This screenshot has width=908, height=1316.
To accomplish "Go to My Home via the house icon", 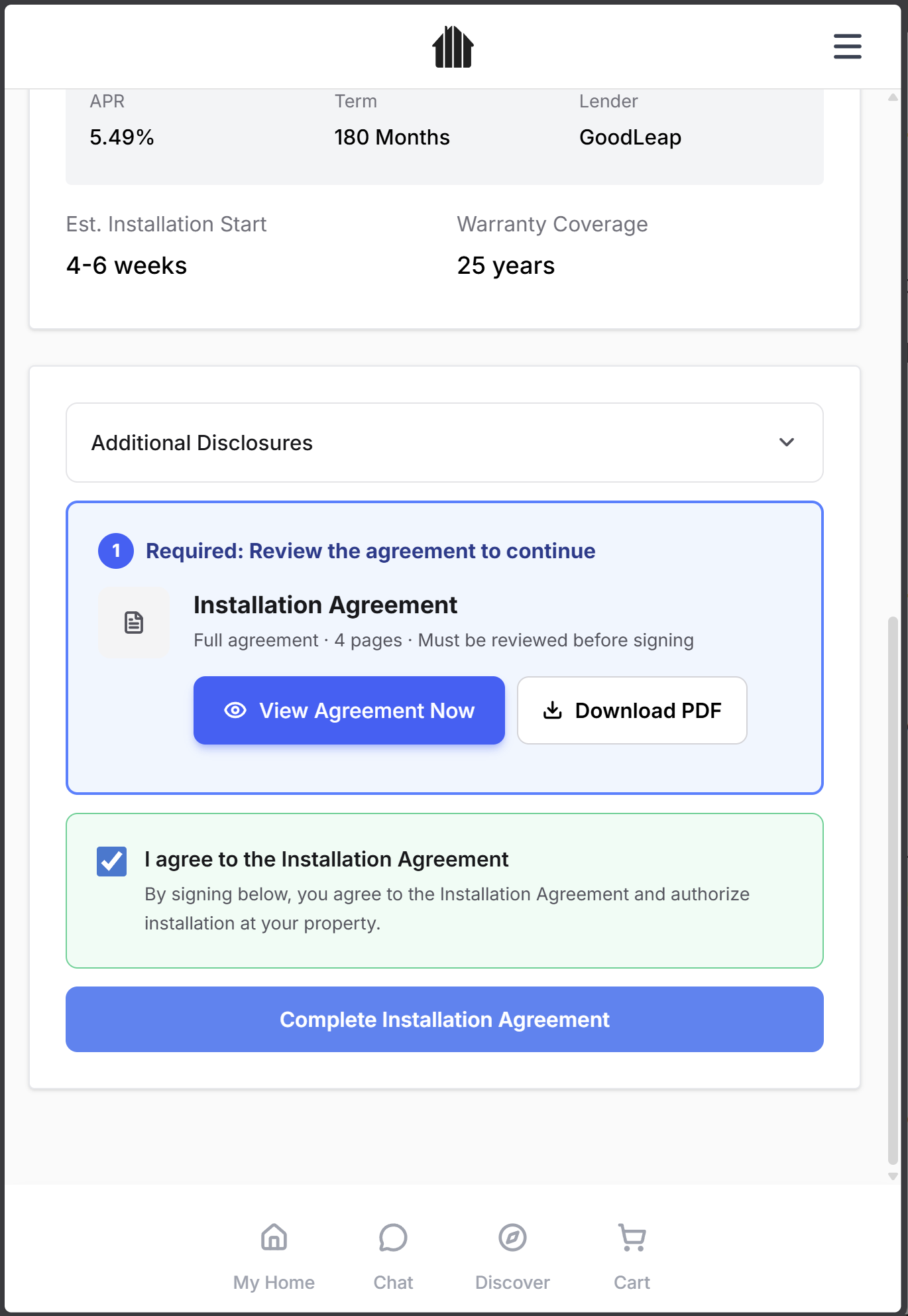I will point(274,1237).
